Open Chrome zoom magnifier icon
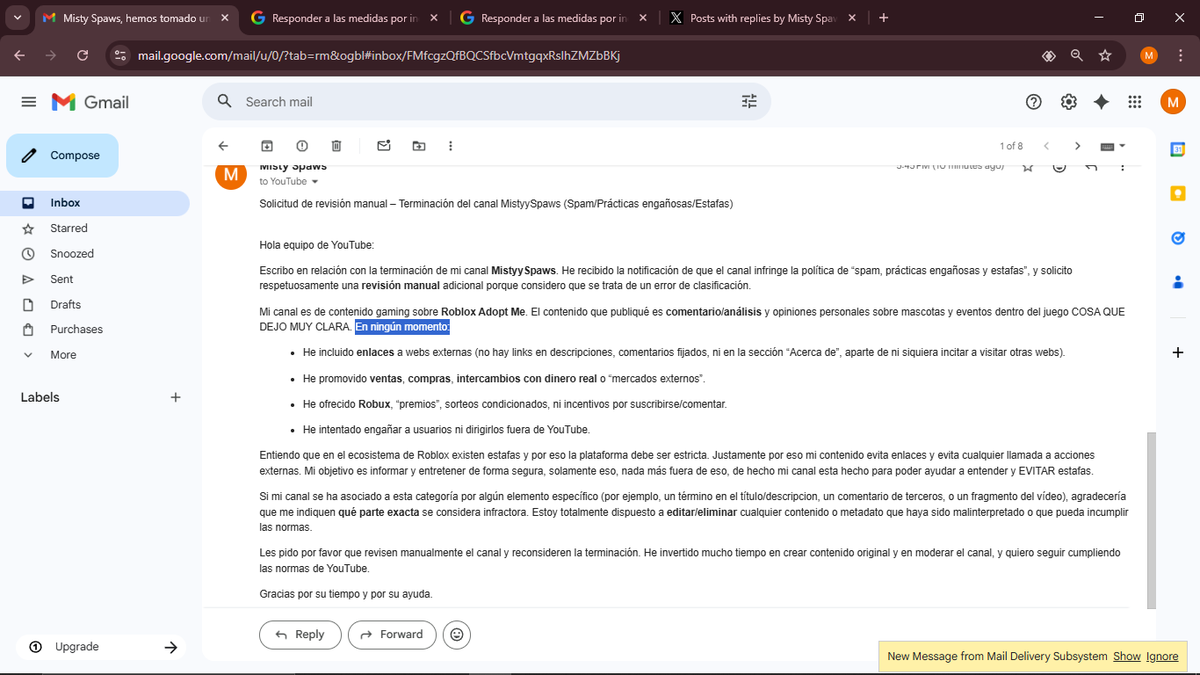Viewport: 1200px width, 675px height. 1077,56
